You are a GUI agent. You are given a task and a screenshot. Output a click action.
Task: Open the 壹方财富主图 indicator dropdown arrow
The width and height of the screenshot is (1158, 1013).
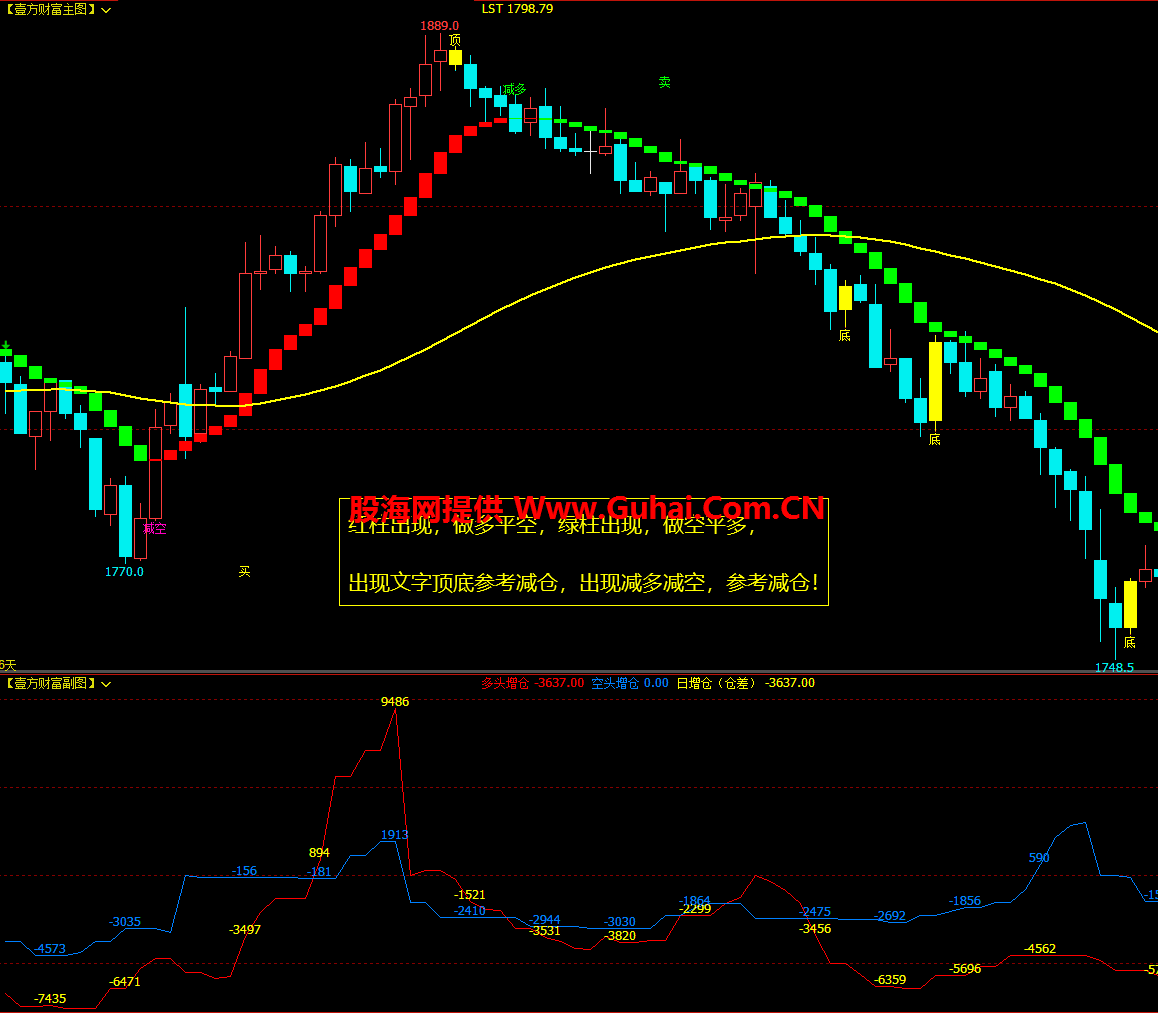106,10
